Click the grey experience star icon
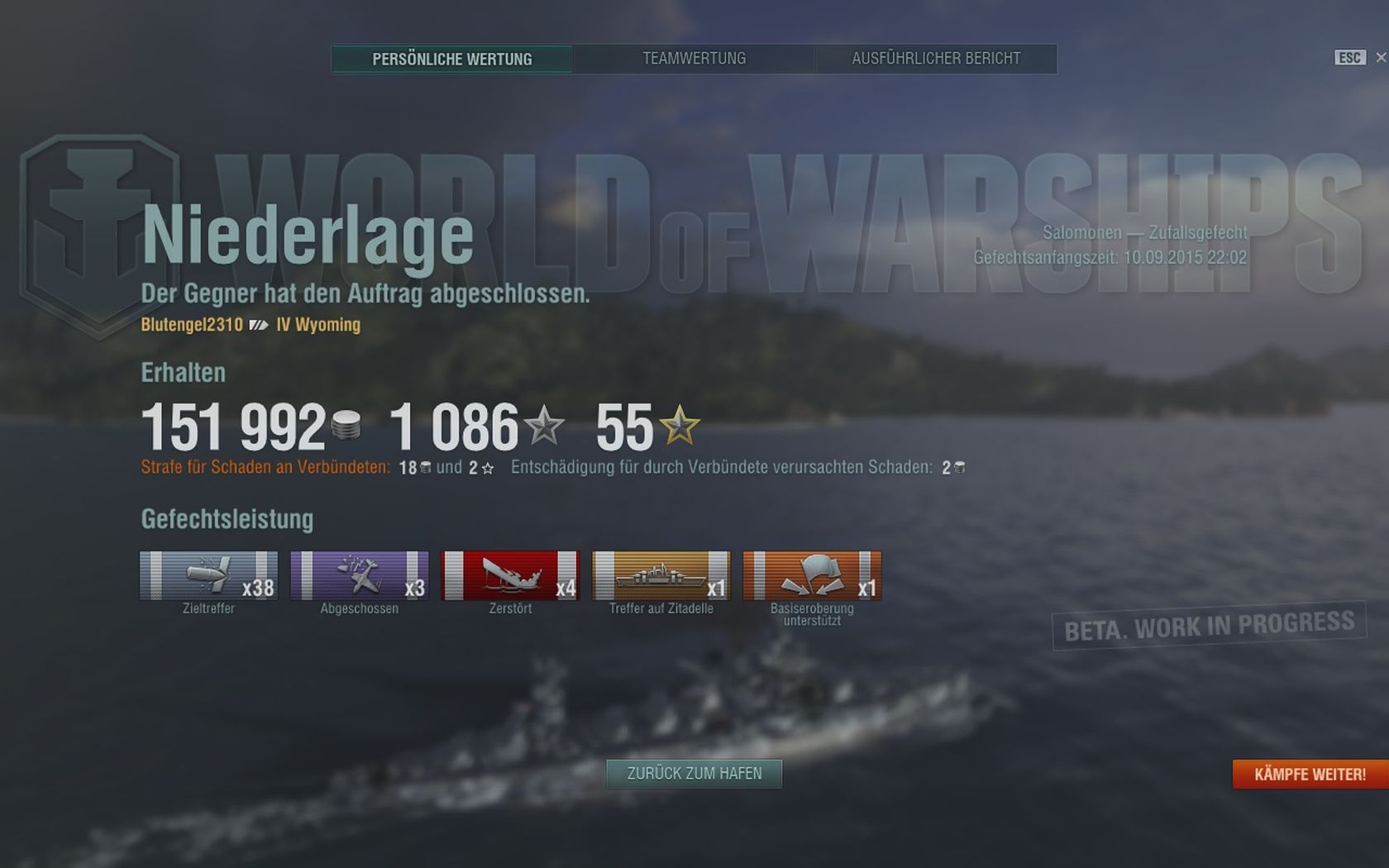 point(544,425)
